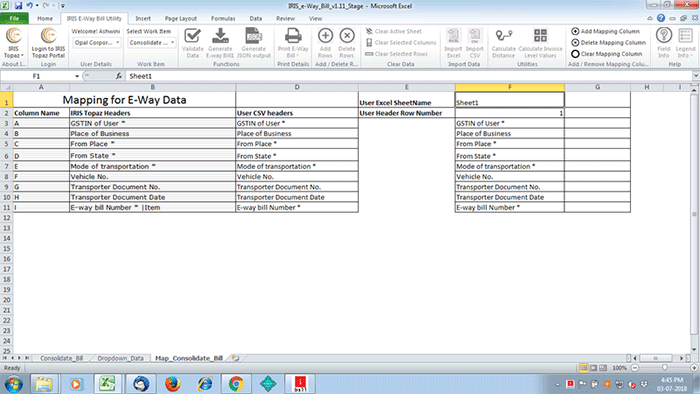
Task: Click the formula bar showing Sheet1
Action: [x=408, y=76]
